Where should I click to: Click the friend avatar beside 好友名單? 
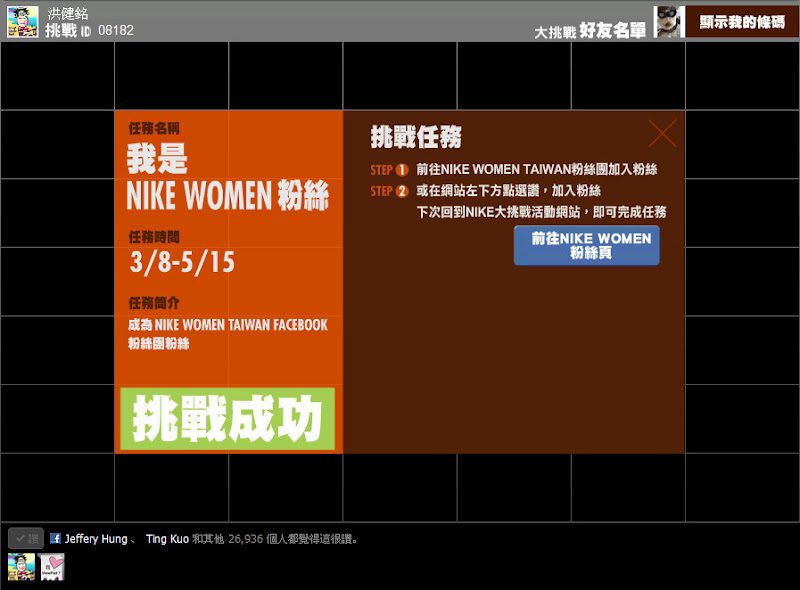coord(668,22)
